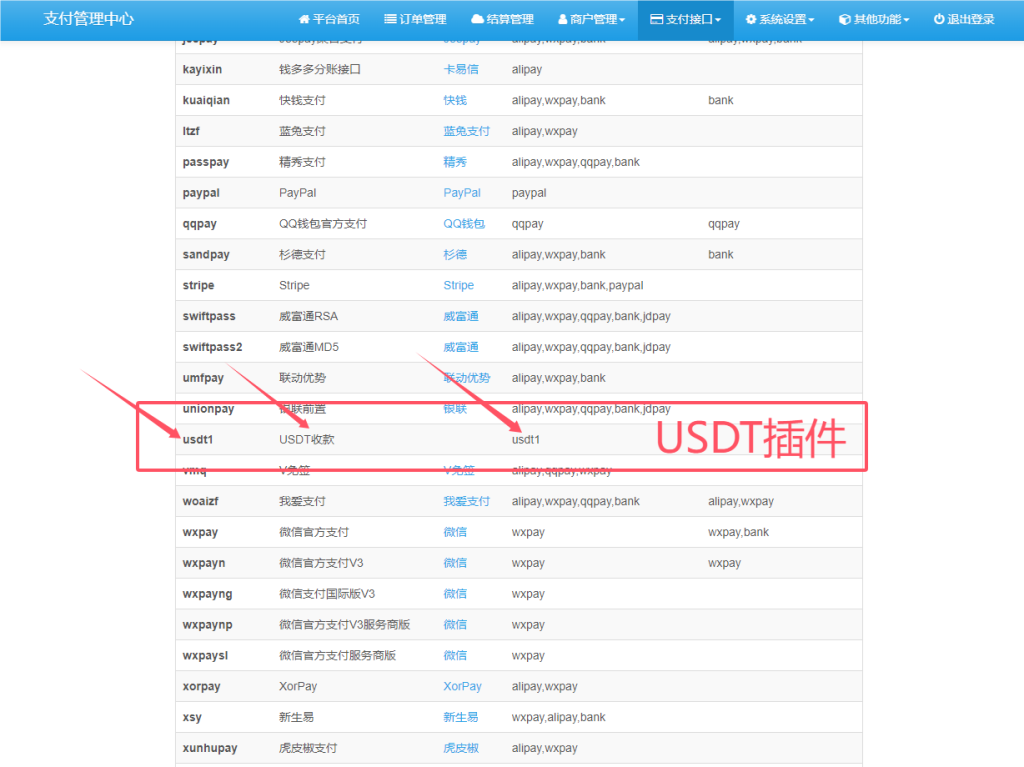Open the 威富通 link in swiftpass row
This screenshot has height=767, width=1024.
coord(460,316)
